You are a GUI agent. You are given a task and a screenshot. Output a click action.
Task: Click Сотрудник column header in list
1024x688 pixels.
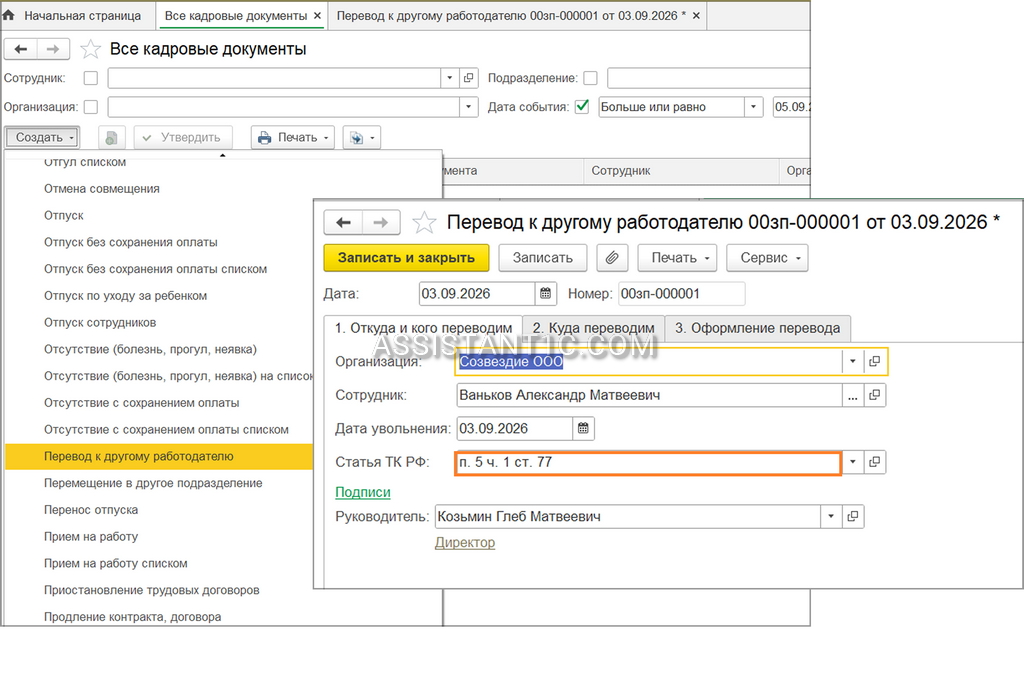point(681,171)
